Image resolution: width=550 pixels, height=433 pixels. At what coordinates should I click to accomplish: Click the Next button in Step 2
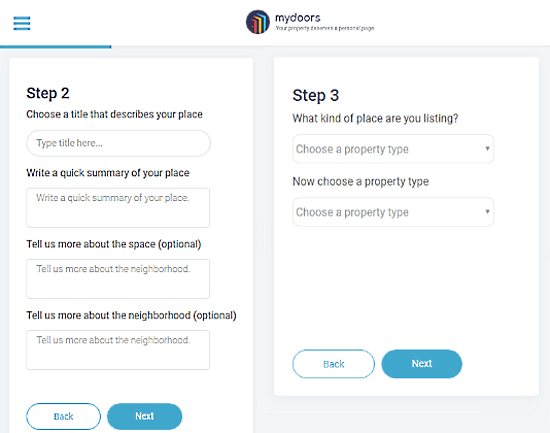145,417
